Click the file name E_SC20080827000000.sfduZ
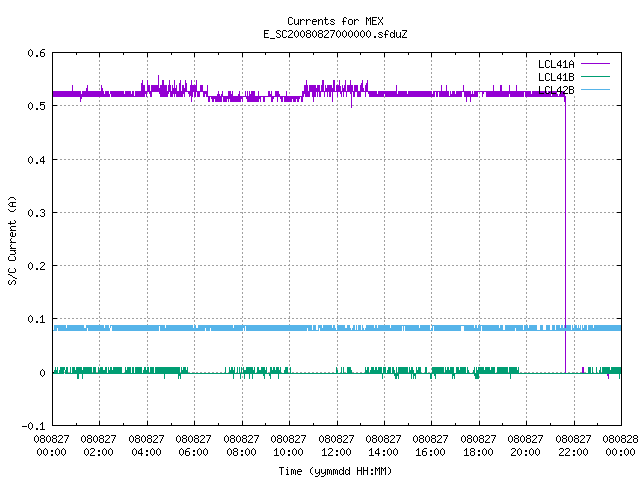This screenshot has width=640, height=480. (335, 34)
